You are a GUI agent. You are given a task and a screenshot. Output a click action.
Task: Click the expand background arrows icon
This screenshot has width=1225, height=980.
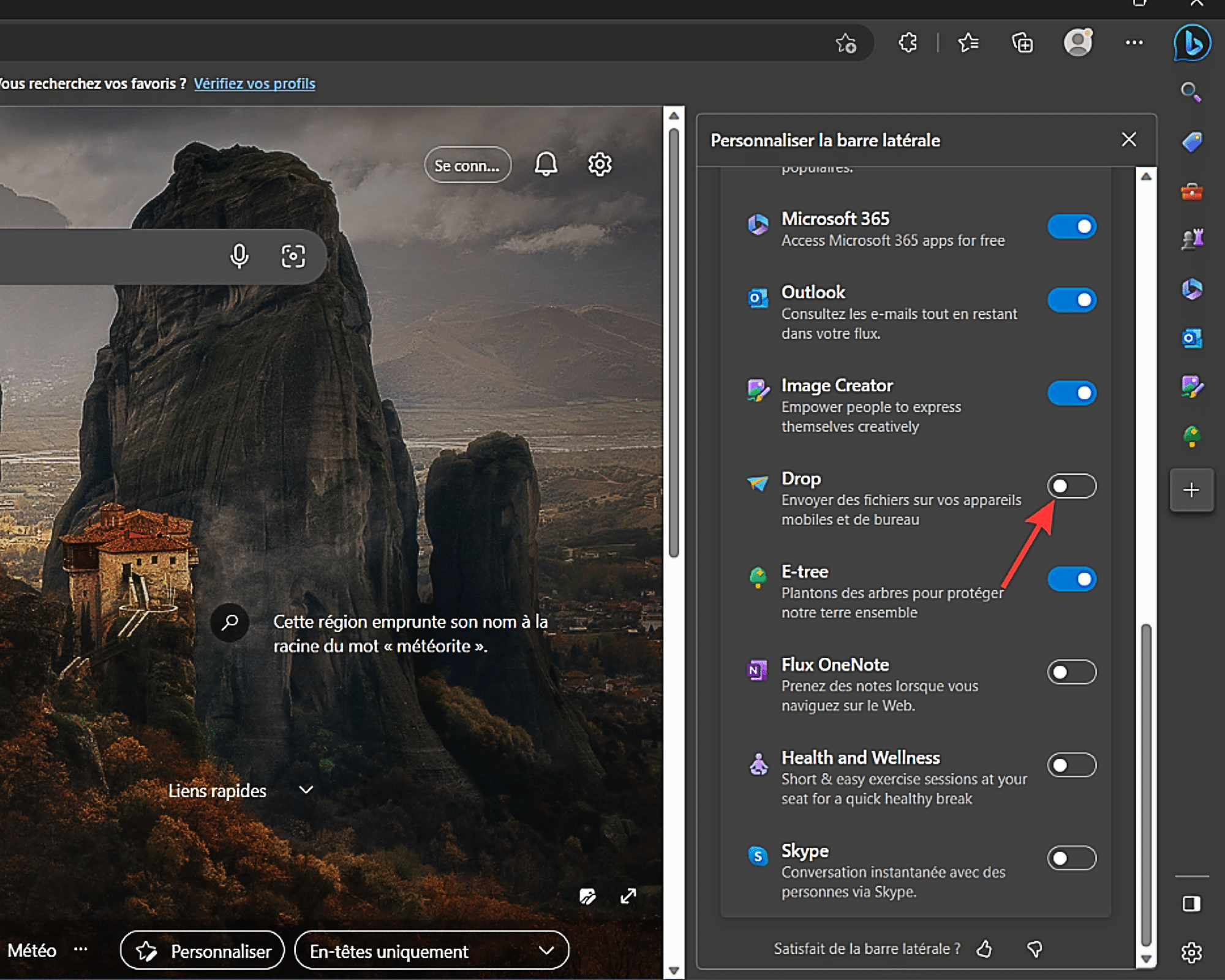tap(628, 897)
